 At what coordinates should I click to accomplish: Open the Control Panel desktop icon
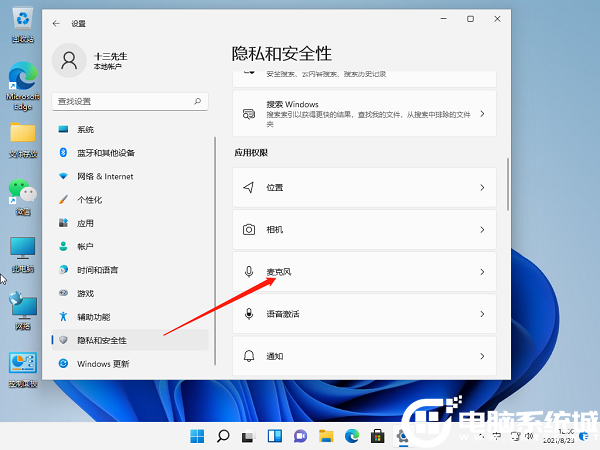coord(23,370)
